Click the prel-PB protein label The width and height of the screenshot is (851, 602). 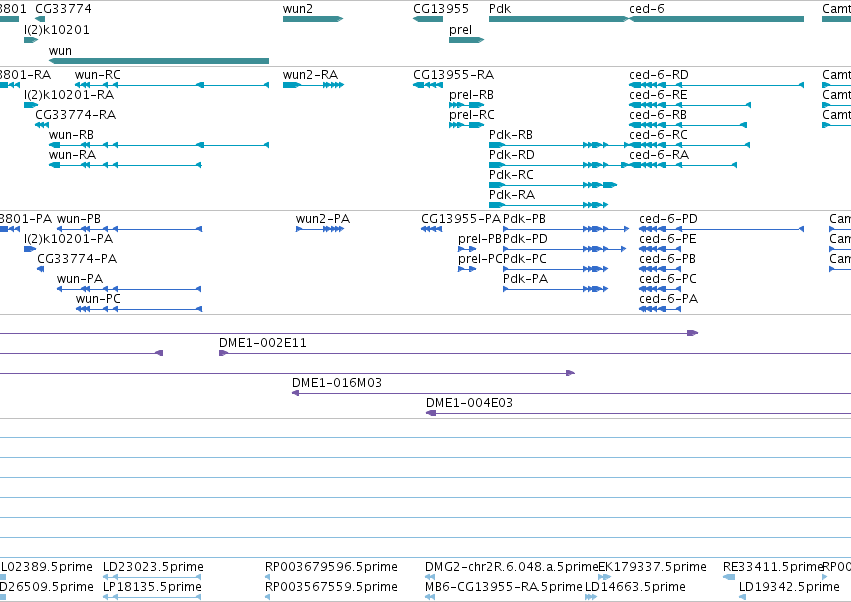480,239
